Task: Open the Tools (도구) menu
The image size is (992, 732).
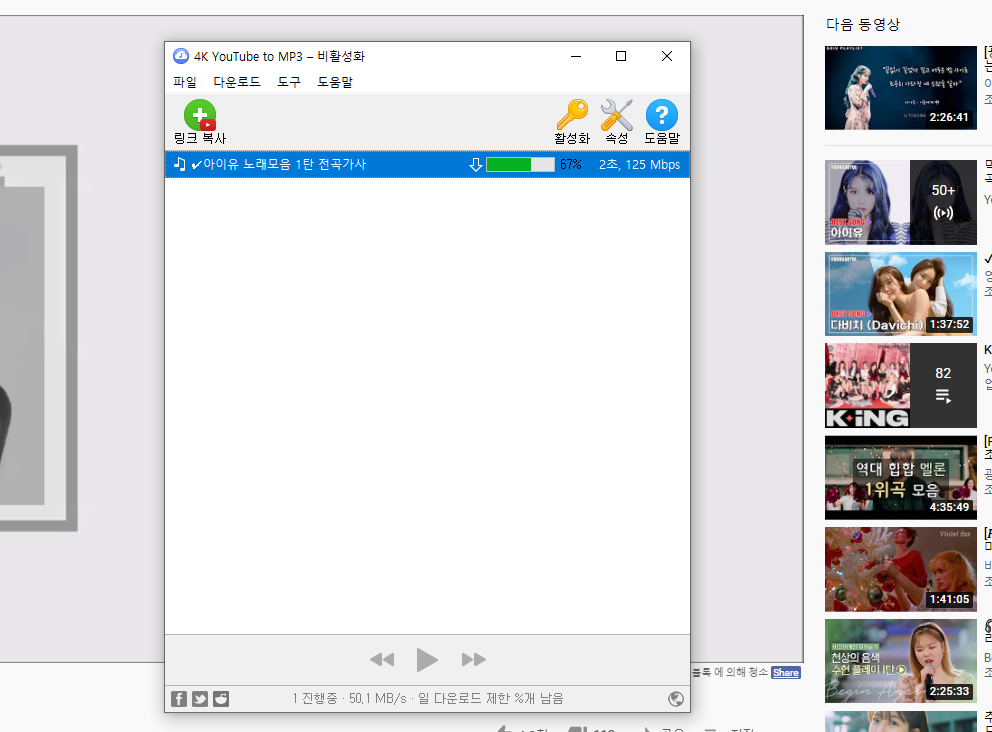Action: point(288,82)
